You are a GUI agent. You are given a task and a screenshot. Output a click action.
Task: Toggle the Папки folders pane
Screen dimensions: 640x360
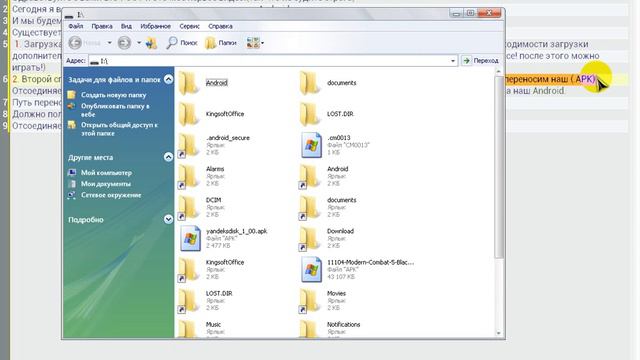click(x=221, y=42)
